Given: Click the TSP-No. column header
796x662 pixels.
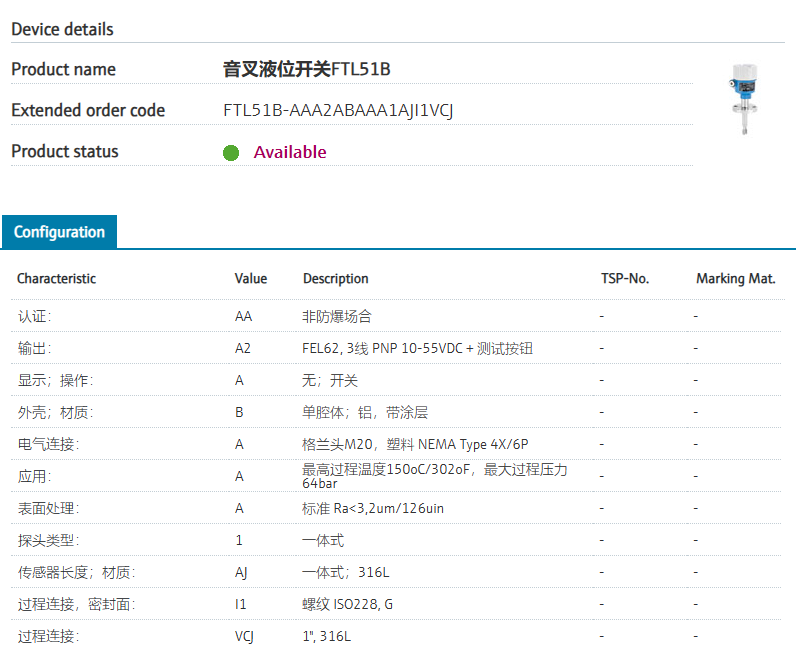Looking at the screenshot, I should pos(625,279).
